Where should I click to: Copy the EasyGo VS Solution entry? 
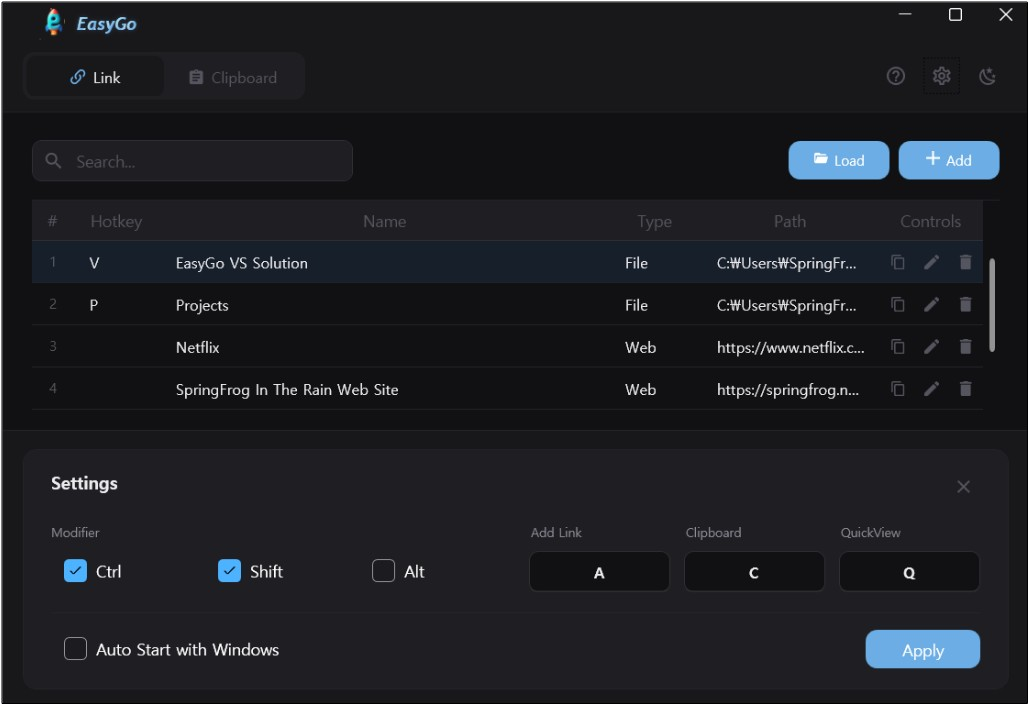(x=898, y=262)
